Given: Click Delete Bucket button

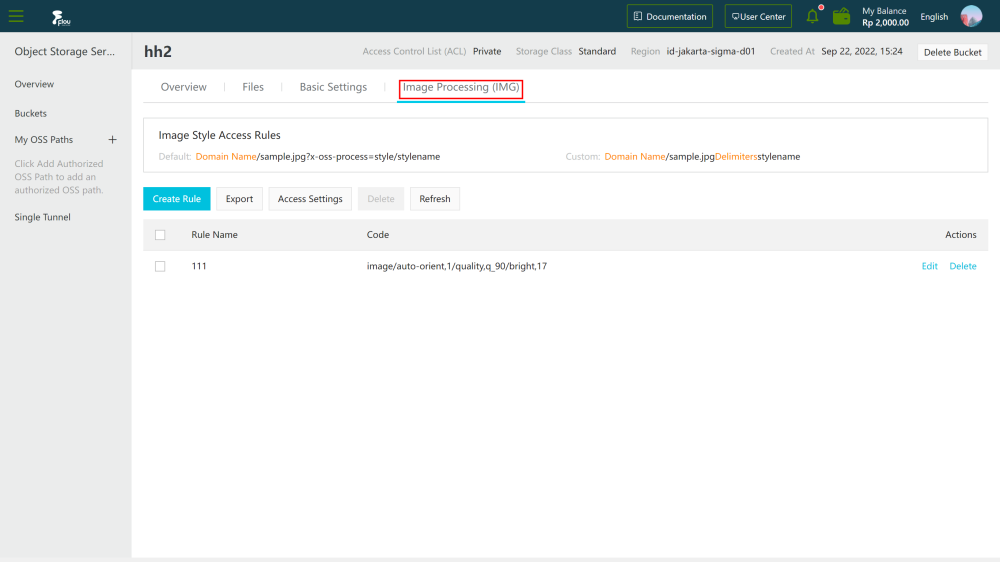Looking at the screenshot, I should (x=953, y=52).
